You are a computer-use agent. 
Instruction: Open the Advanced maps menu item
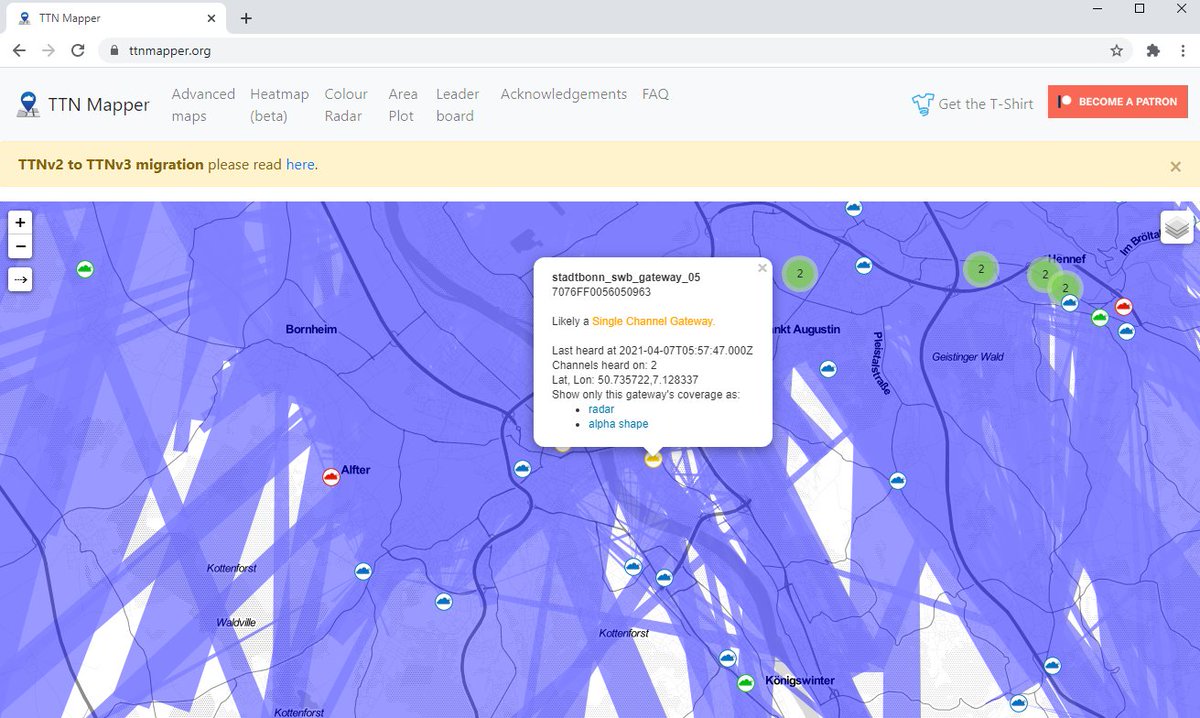click(x=203, y=105)
